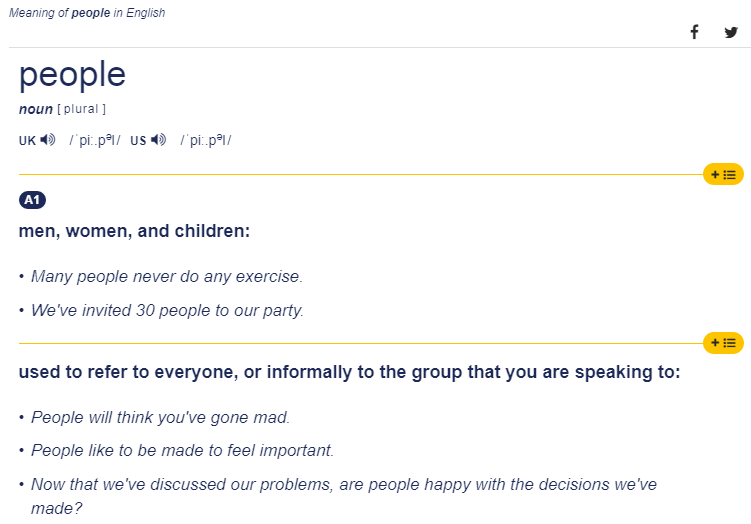Share this entry on Facebook
The width and height of the screenshot is (751, 524).
pos(694,32)
